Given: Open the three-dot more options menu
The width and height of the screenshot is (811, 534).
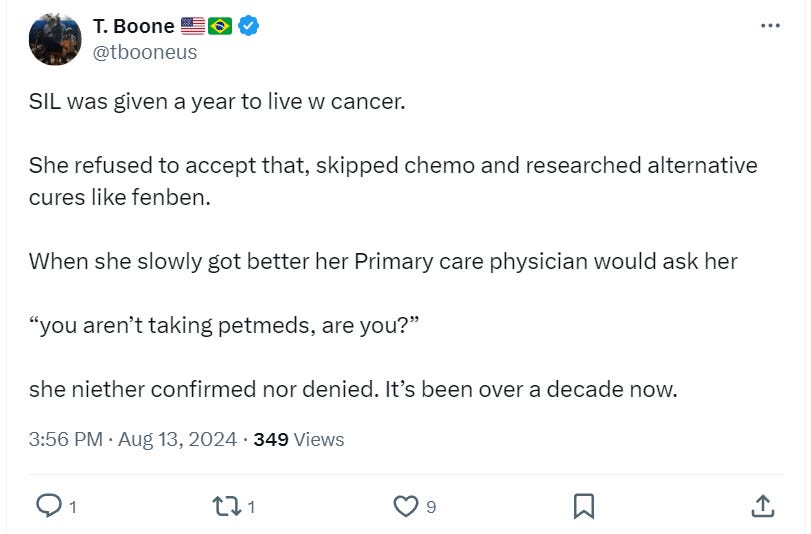Looking at the screenshot, I should pyautogui.click(x=770, y=26).
